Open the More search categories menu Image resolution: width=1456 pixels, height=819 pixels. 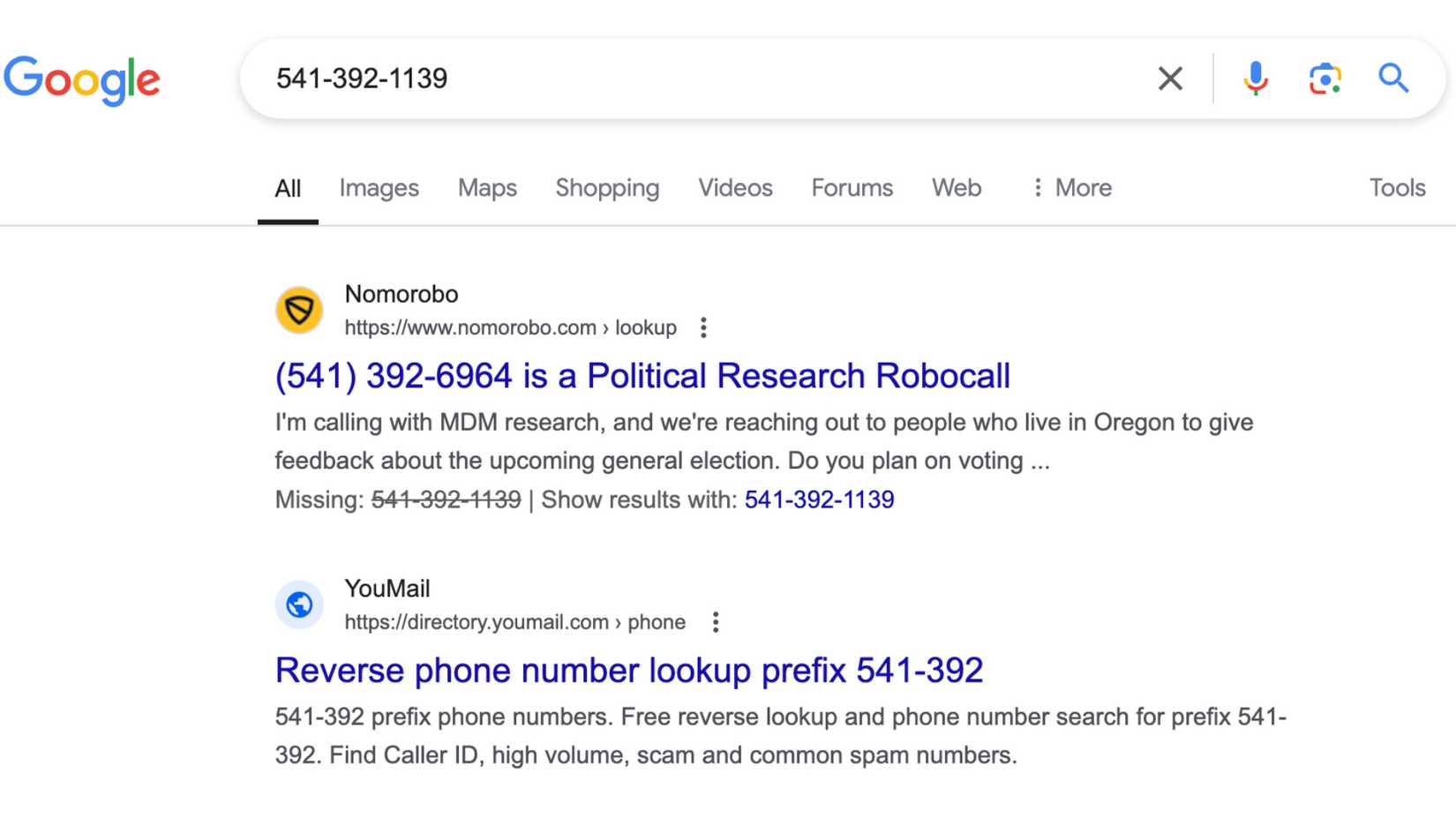coord(1070,188)
